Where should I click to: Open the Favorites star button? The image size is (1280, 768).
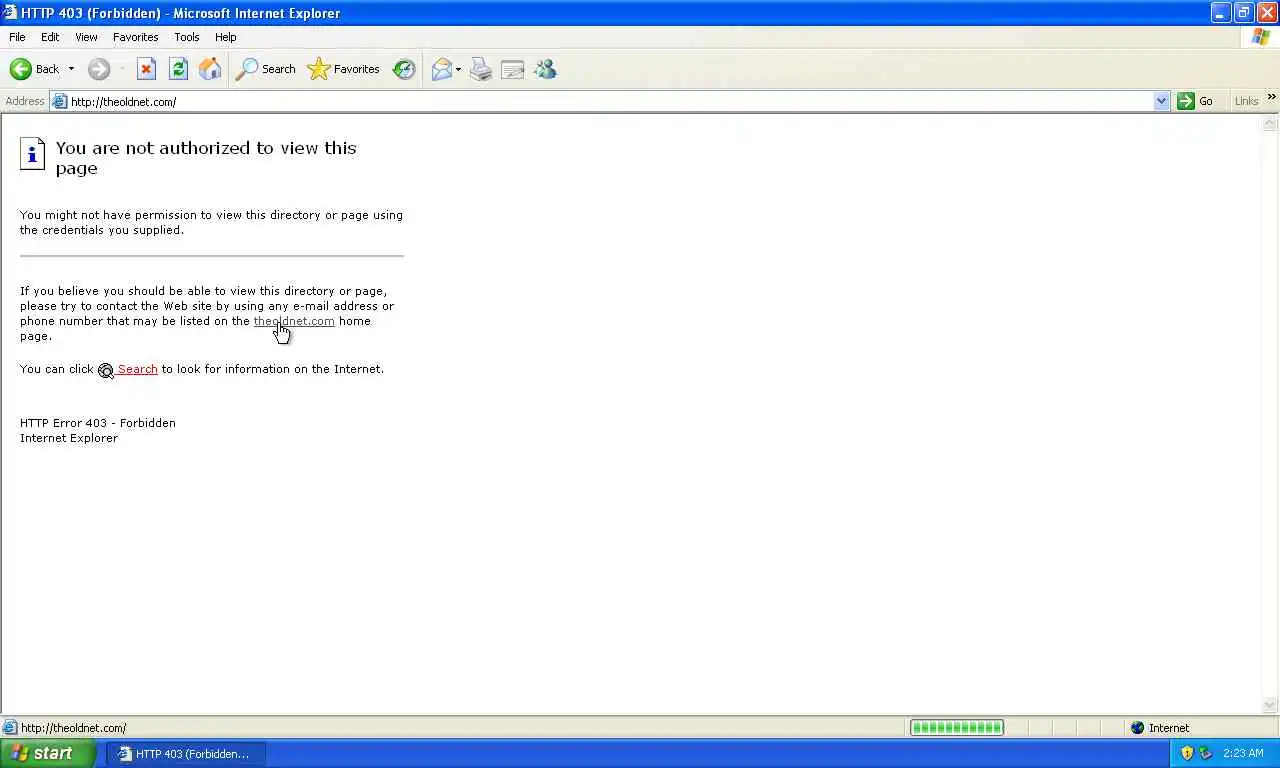[344, 69]
